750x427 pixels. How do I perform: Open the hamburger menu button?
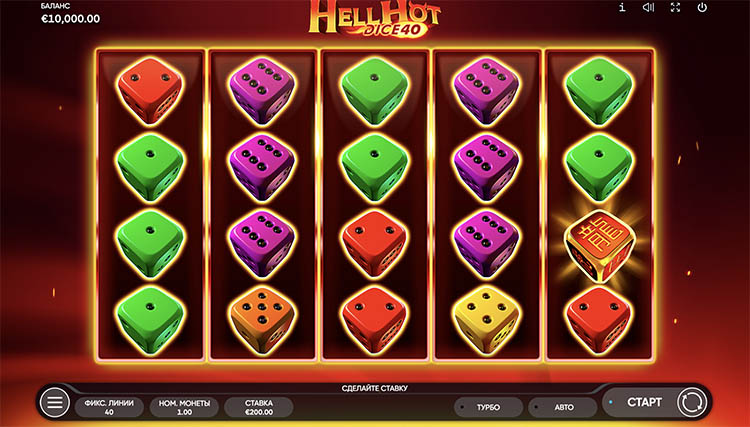coord(54,402)
